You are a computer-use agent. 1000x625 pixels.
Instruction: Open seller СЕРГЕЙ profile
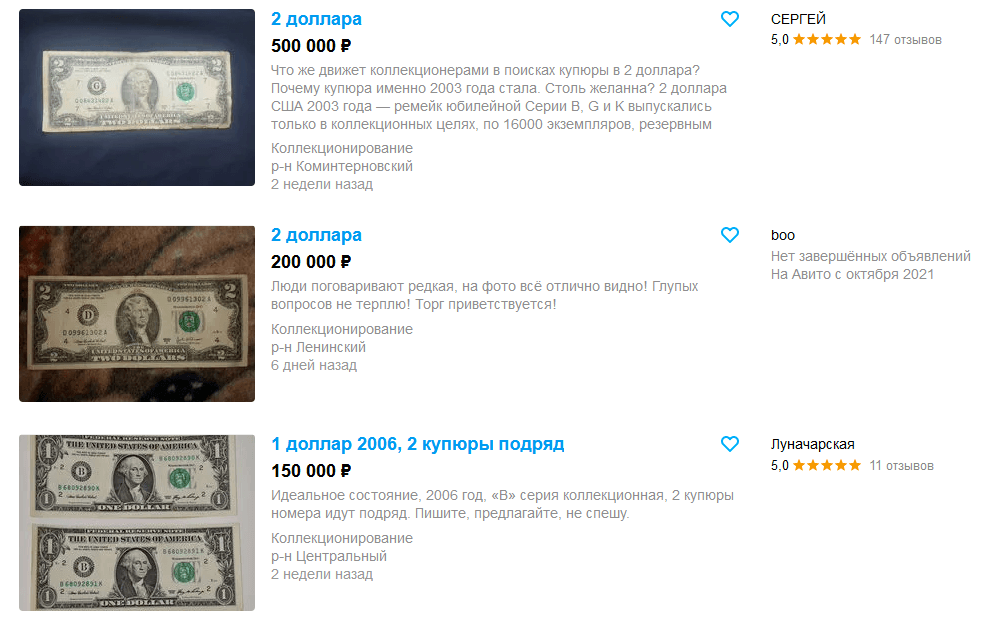(x=798, y=19)
